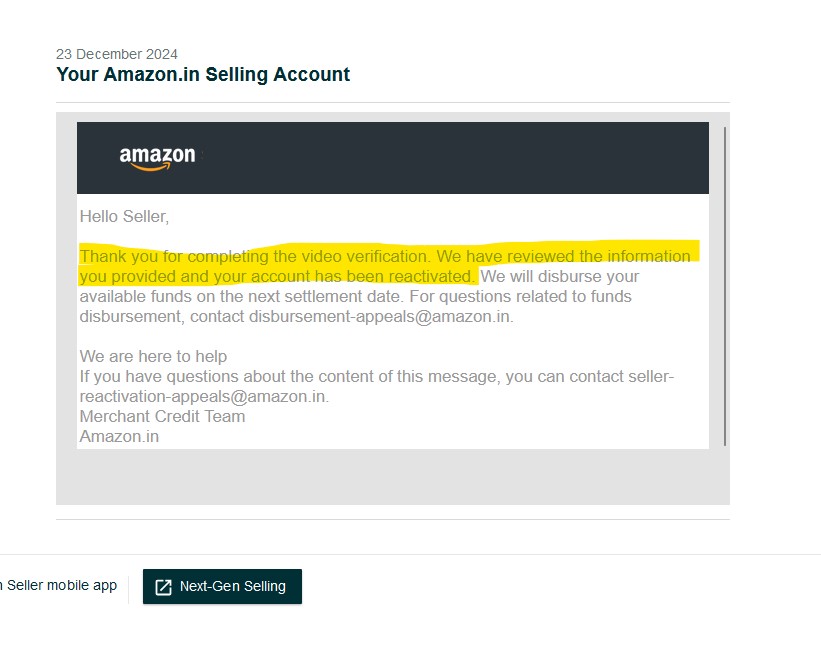
Task: Open 'Your Amazon.in Selling Account' title
Action: click(x=203, y=74)
